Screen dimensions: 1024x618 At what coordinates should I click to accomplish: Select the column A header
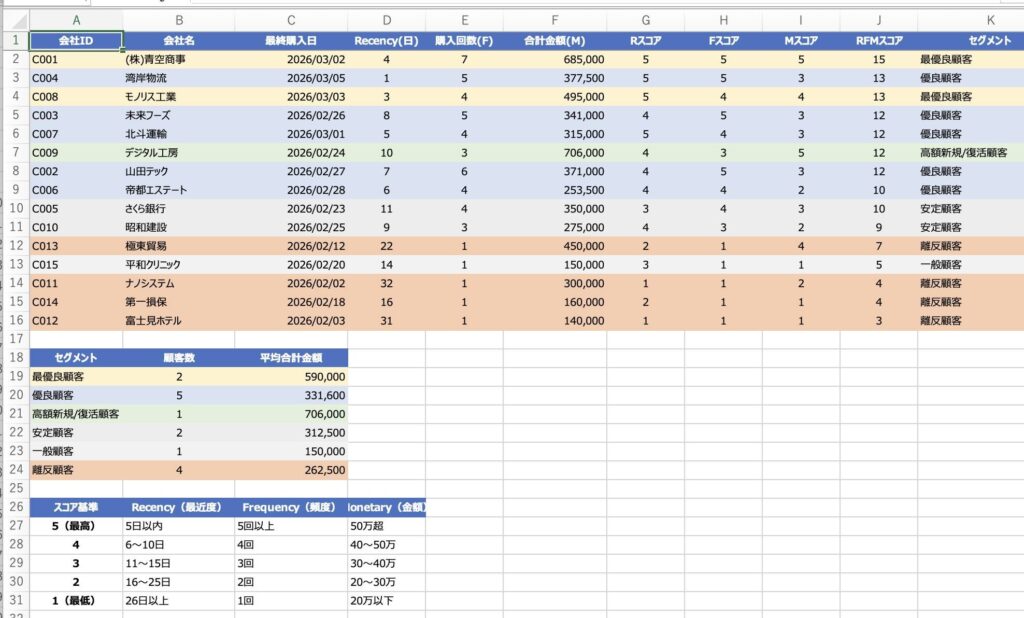76,20
